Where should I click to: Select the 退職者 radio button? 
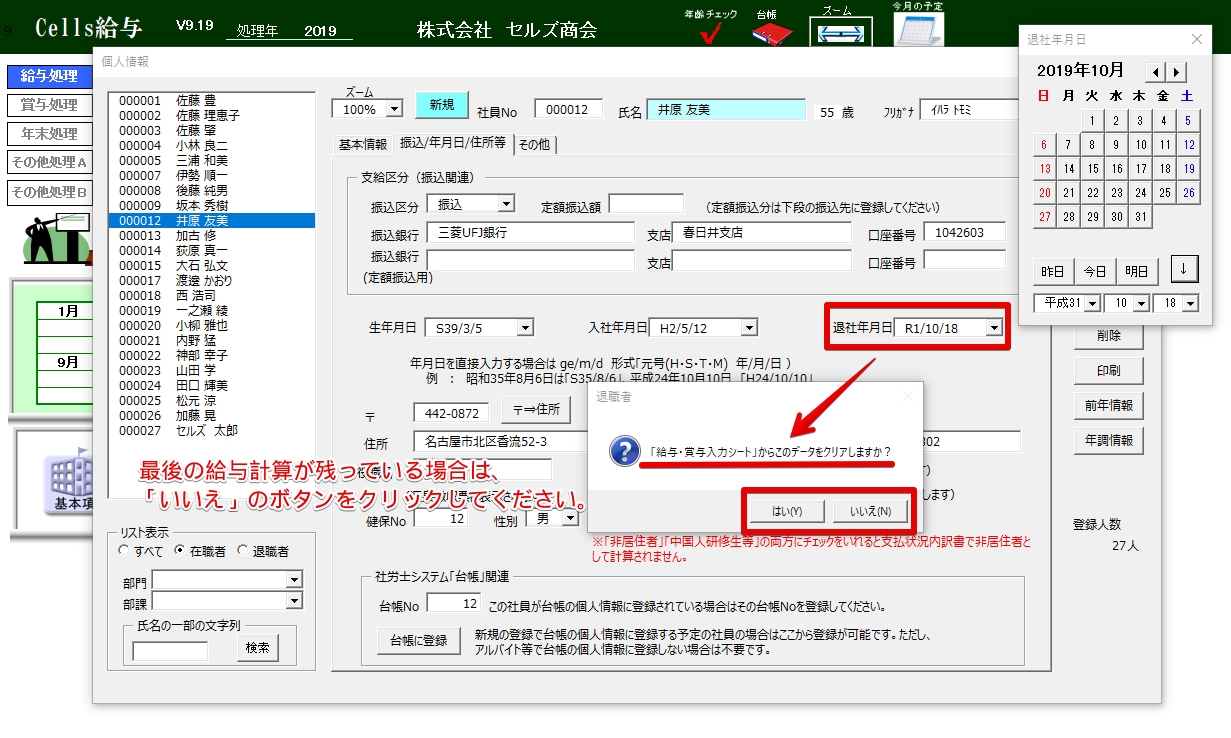242,550
